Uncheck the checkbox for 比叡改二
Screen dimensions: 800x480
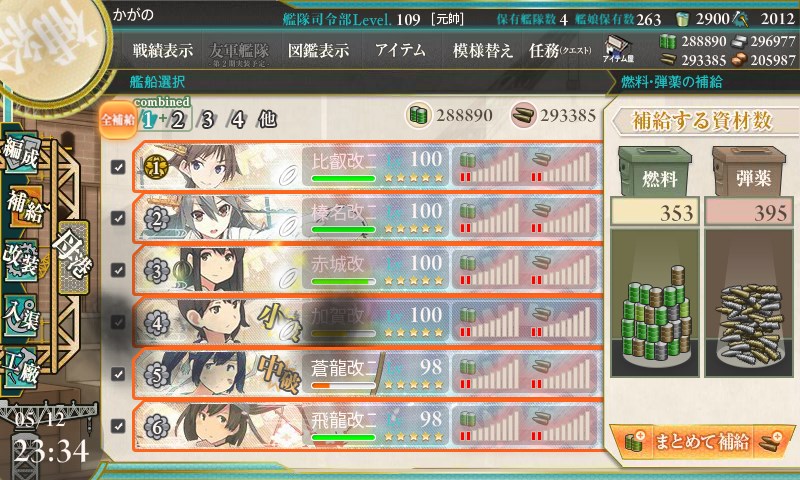point(118,167)
